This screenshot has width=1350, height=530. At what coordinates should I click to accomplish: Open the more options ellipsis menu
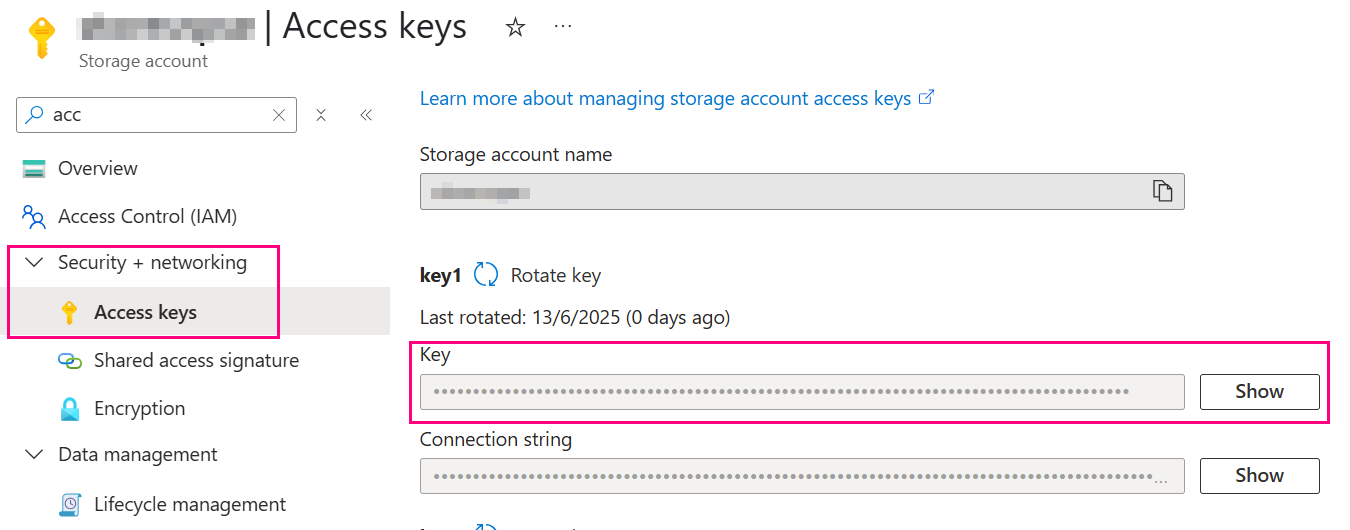pyautogui.click(x=563, y=26)
